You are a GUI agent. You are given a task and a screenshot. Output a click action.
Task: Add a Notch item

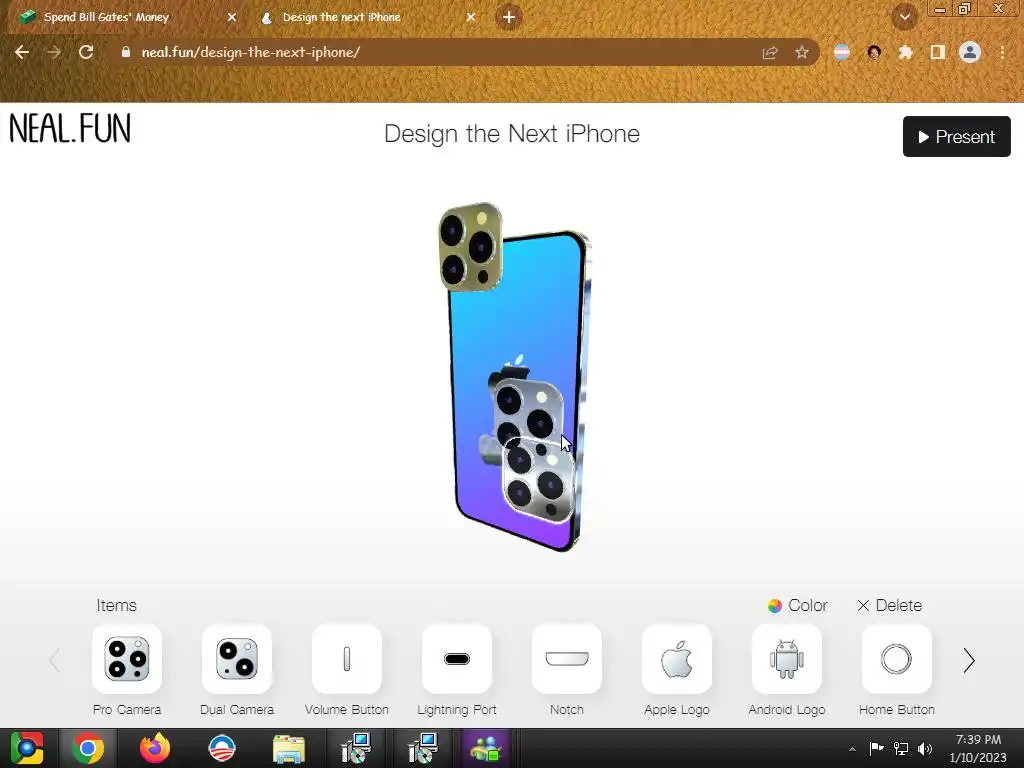click(x=567, y=659)
